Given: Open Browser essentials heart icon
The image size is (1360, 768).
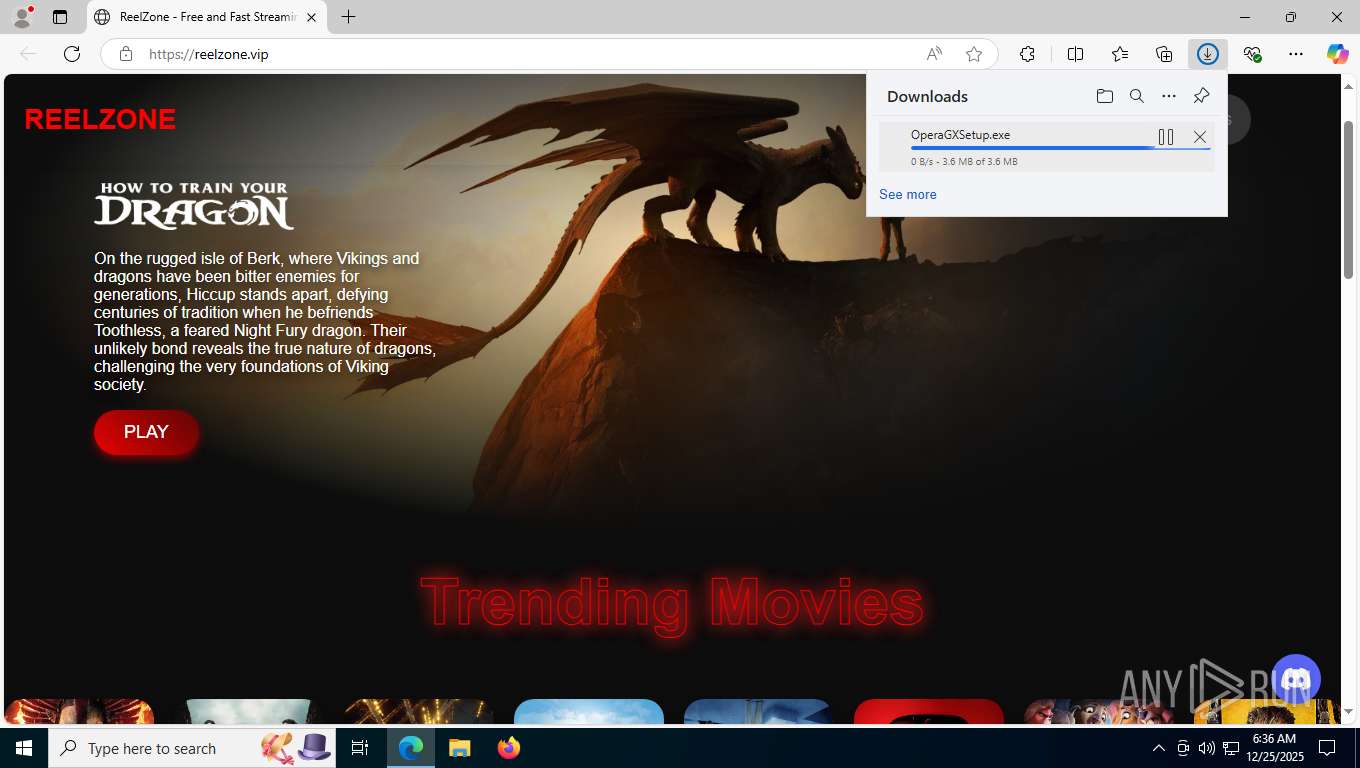Looking at the screenshot, I should 1252,54.
